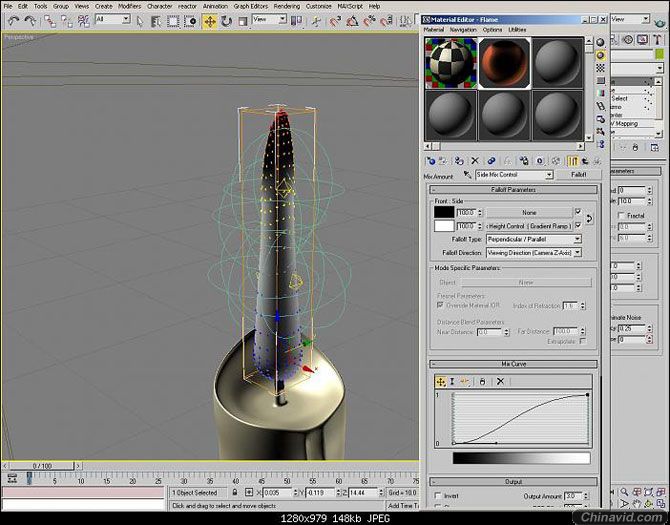Viewport: 670px width, 525px height.
Task: Open the selection filter All dropdown
Action: [113, 19]
